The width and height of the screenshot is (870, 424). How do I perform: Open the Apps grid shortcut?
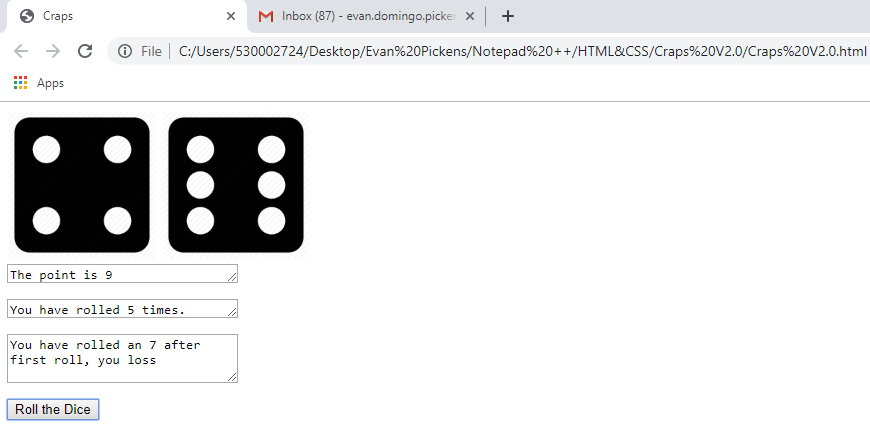point(21,83)
